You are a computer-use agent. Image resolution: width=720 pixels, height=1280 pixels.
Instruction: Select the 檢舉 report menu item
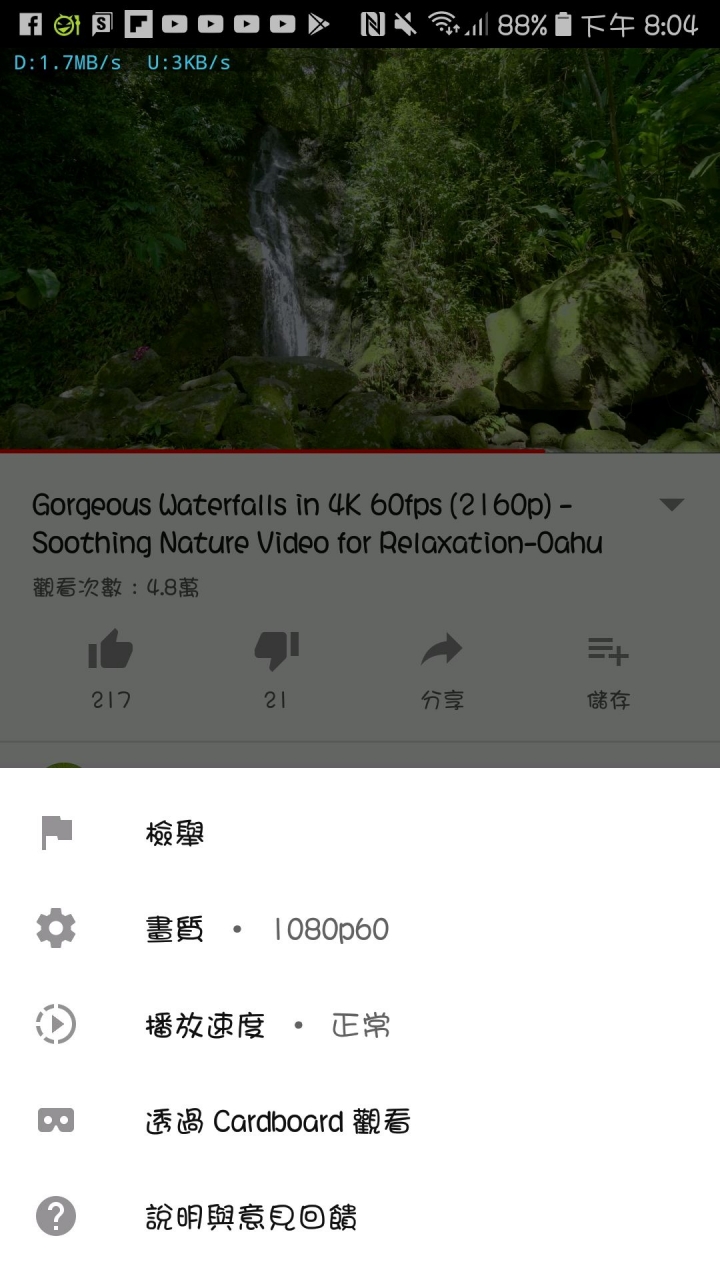click(360, 833)
